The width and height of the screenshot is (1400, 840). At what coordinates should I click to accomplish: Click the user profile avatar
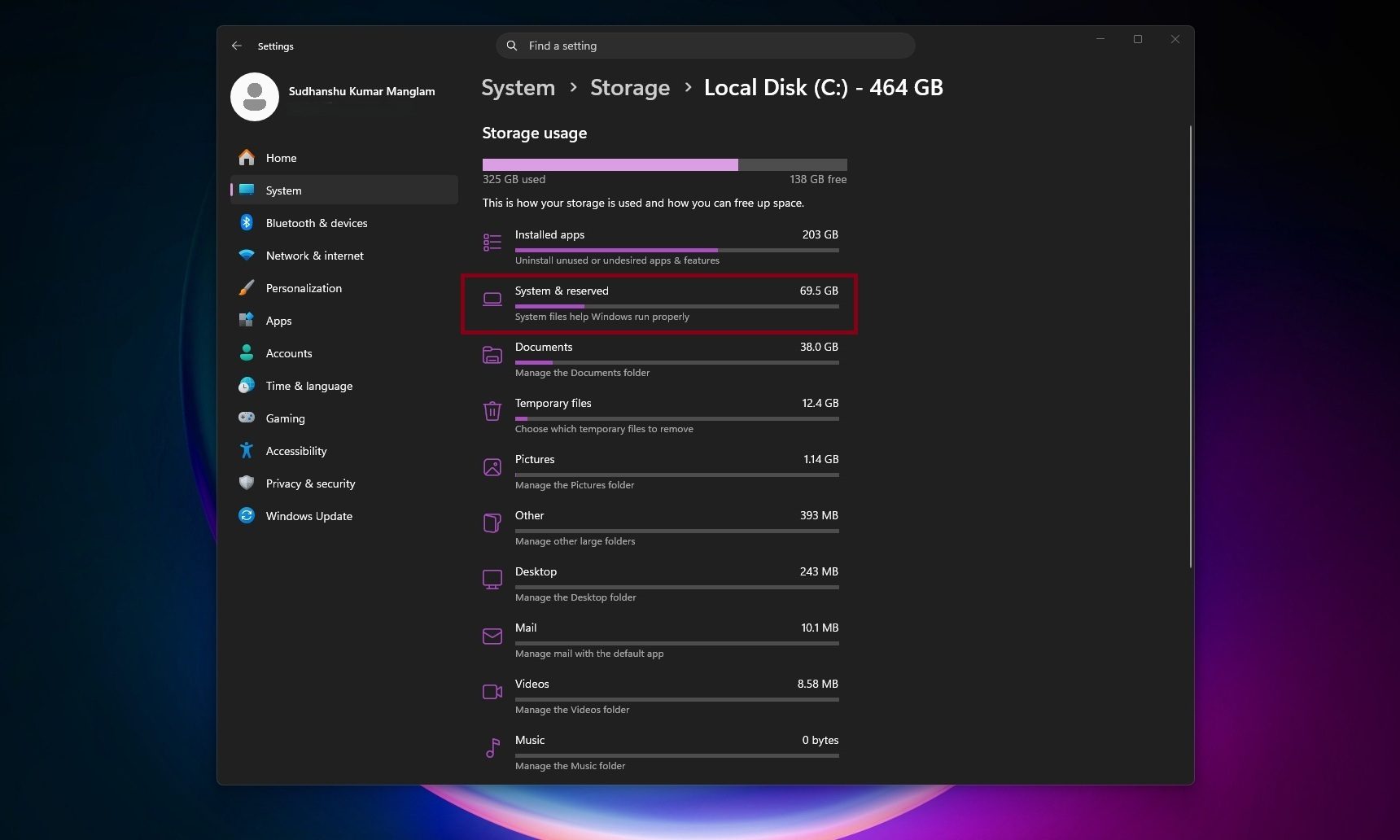coord(255,97)
